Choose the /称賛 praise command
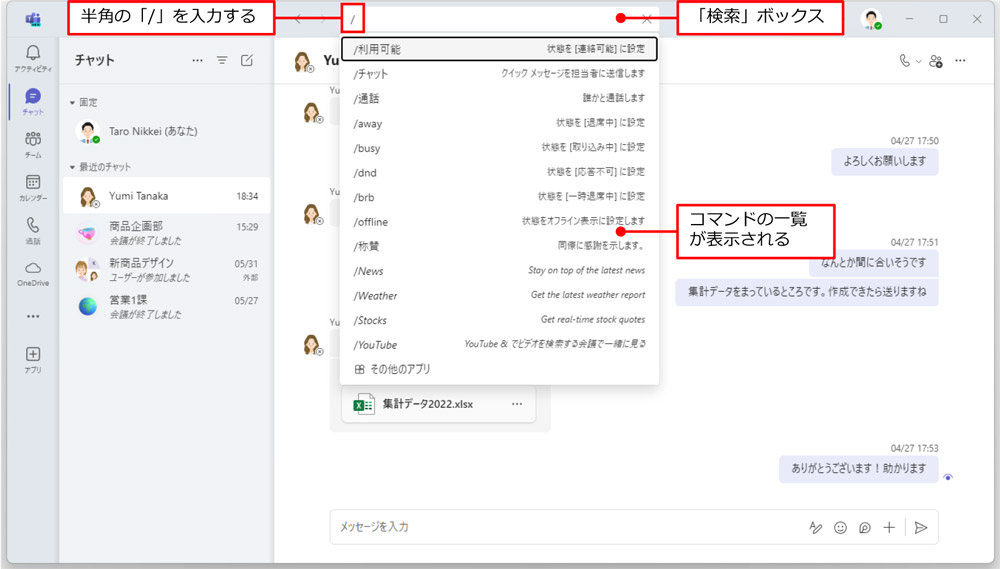The image size is (1000, 569). coord(499,246)
